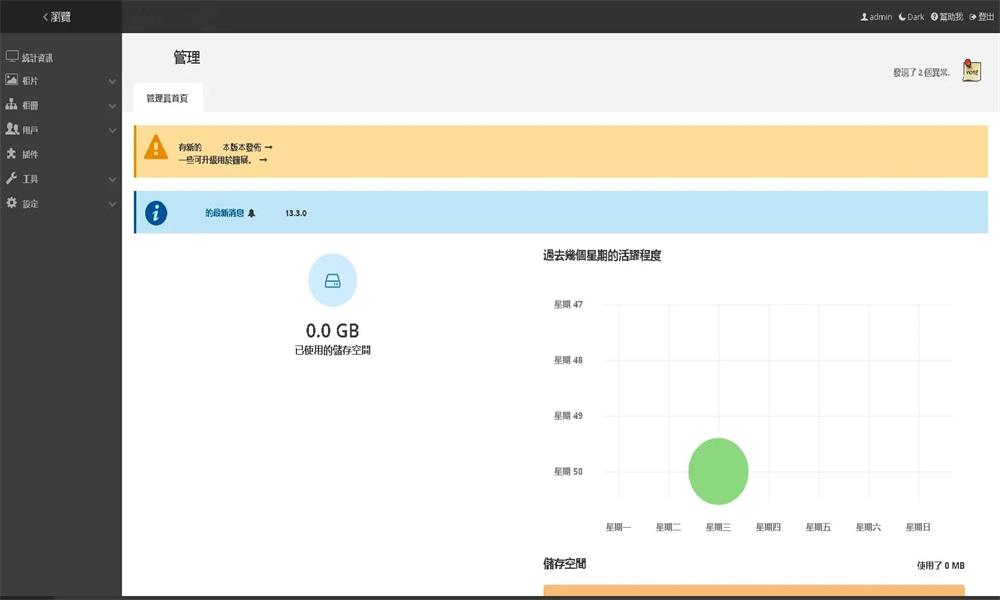
Task: Click the admin user link
Action: tap(876, 17)
